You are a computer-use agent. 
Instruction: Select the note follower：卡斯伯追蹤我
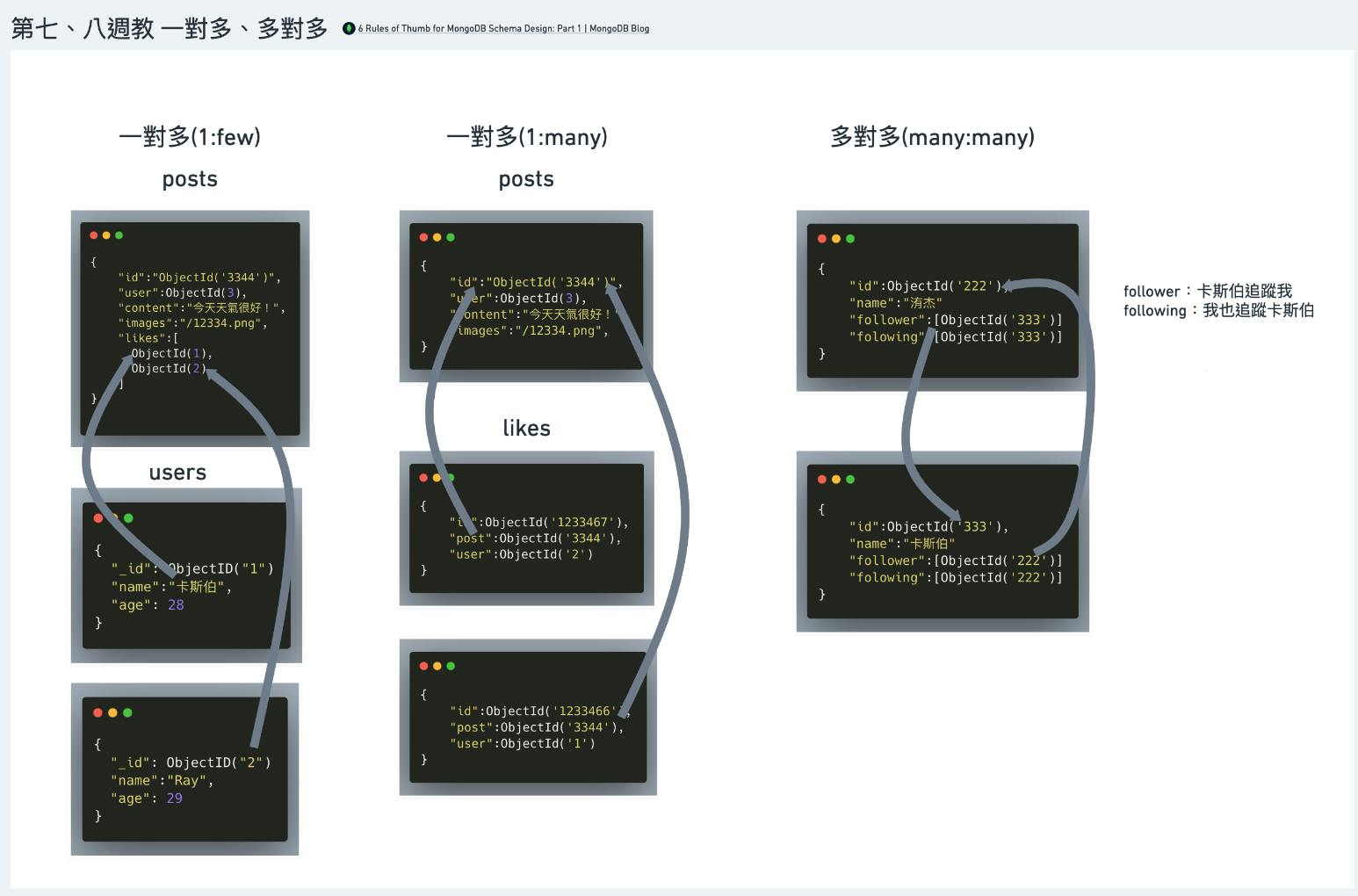pyautogui.click(x=1208, y=291)
